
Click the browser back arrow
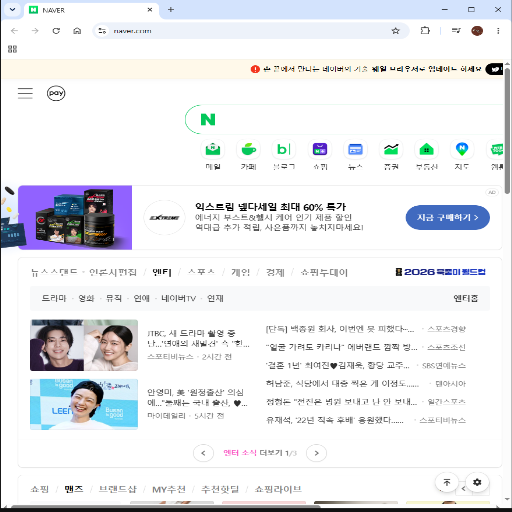(14, 31)
